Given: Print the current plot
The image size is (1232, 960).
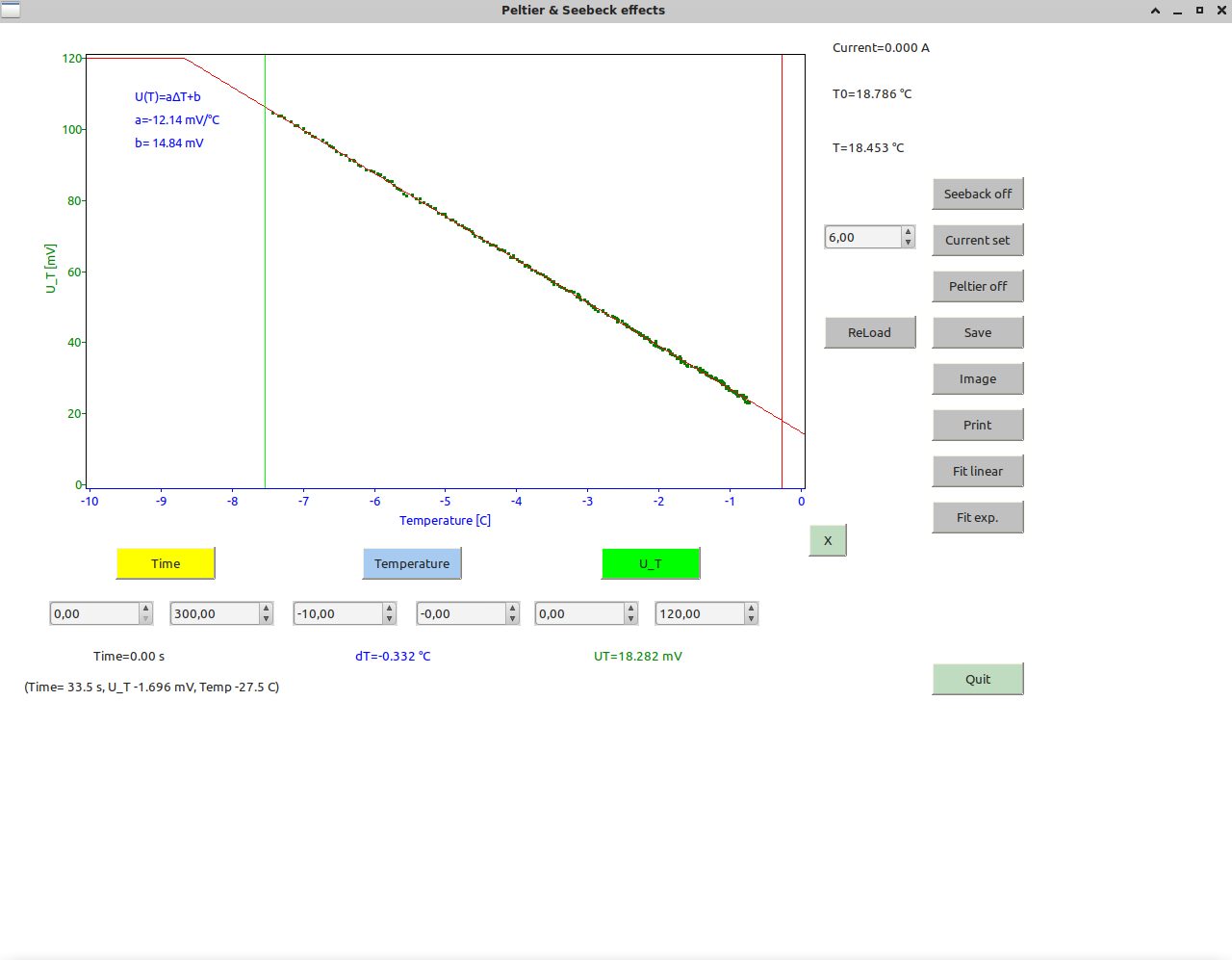Looking at the screenshot, I should coord(977,425).
